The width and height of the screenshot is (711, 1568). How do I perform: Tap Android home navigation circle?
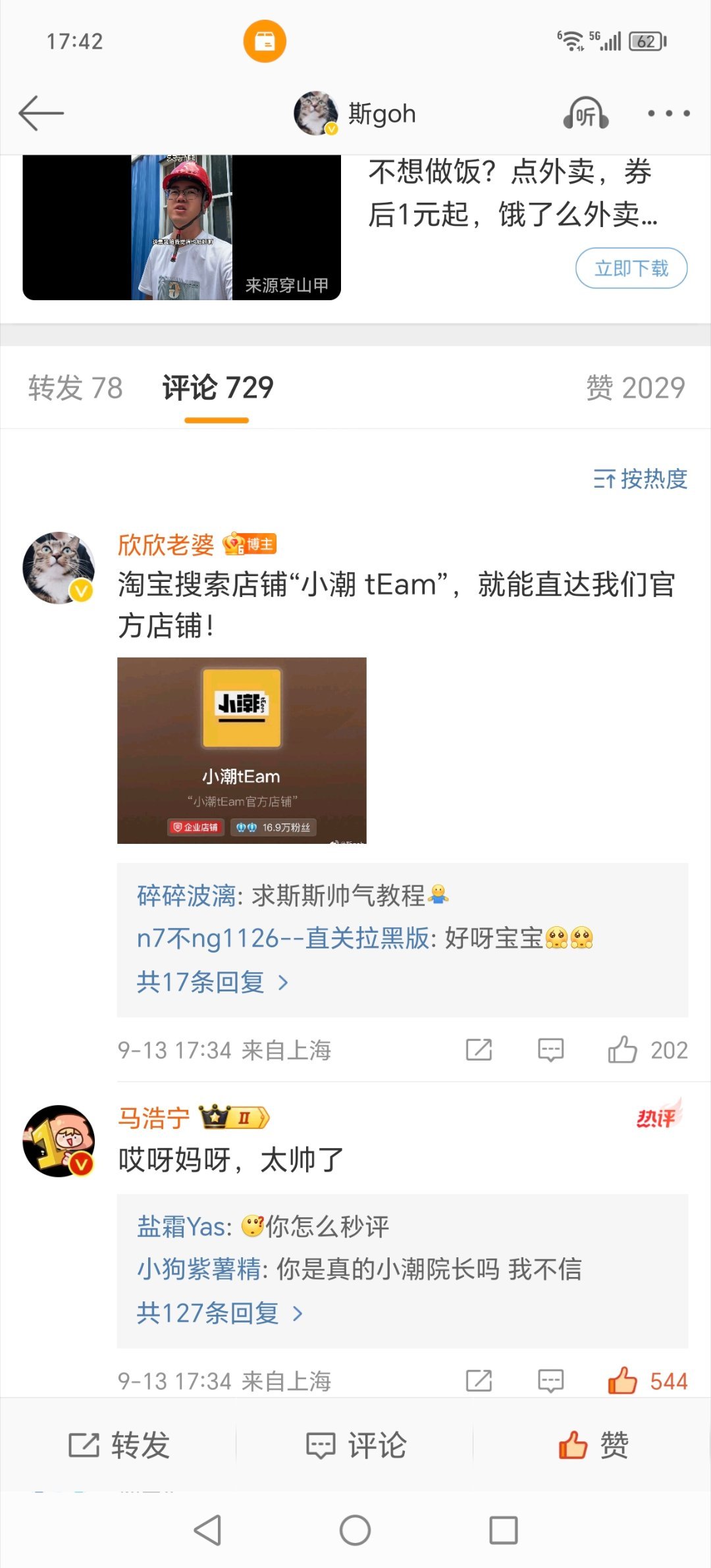pyautogui.click(x=355, y=1530)
